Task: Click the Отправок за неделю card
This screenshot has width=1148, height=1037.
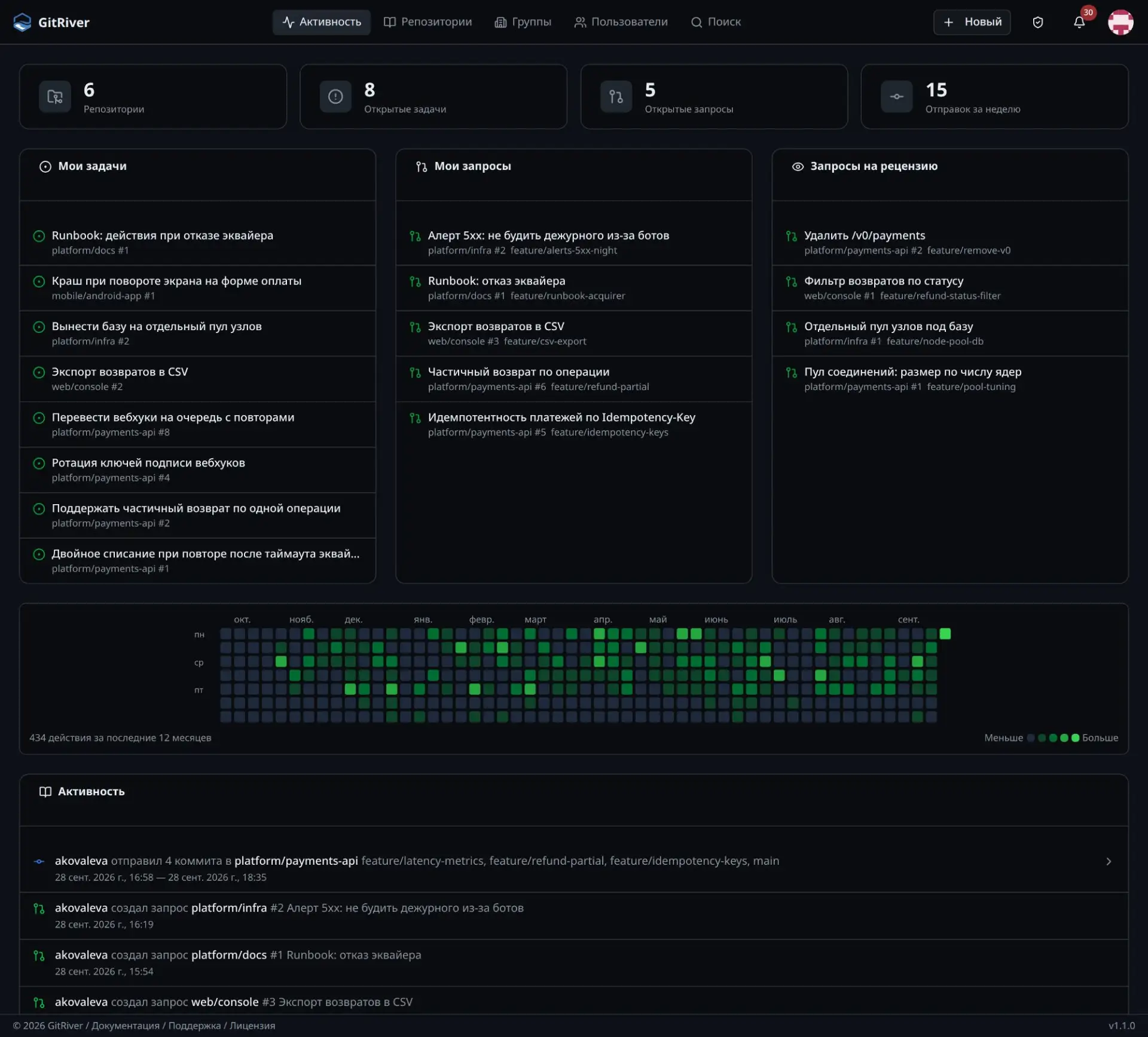Action: click(994, 96)
